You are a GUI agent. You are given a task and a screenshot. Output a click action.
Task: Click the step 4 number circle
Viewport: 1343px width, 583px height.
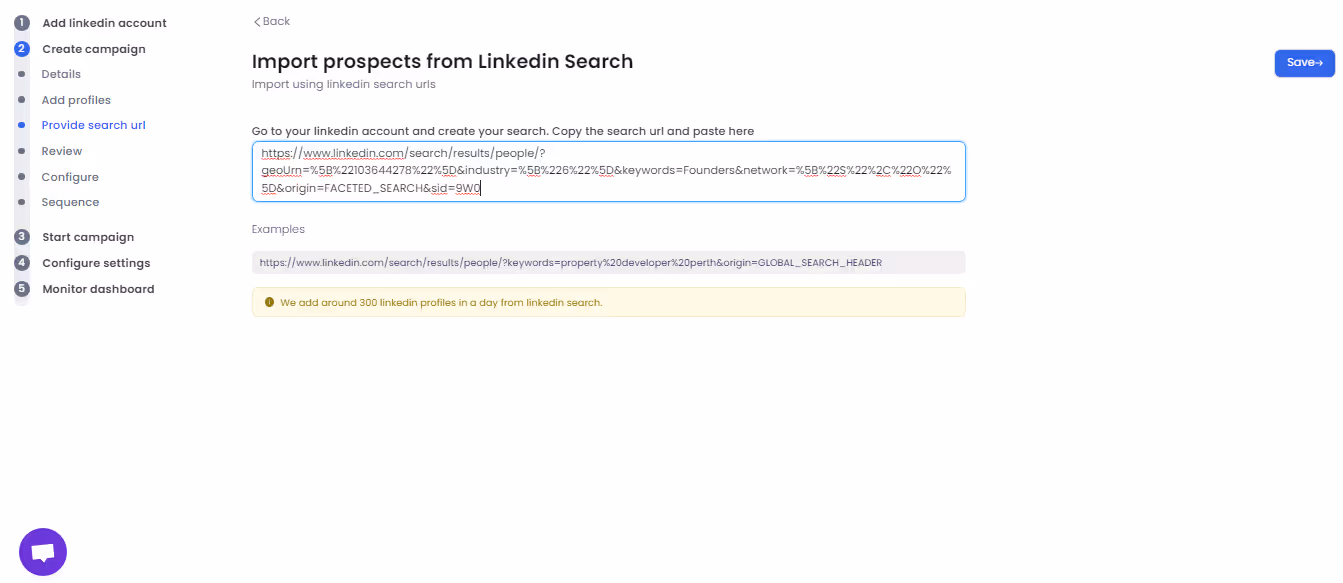(22, 263)
